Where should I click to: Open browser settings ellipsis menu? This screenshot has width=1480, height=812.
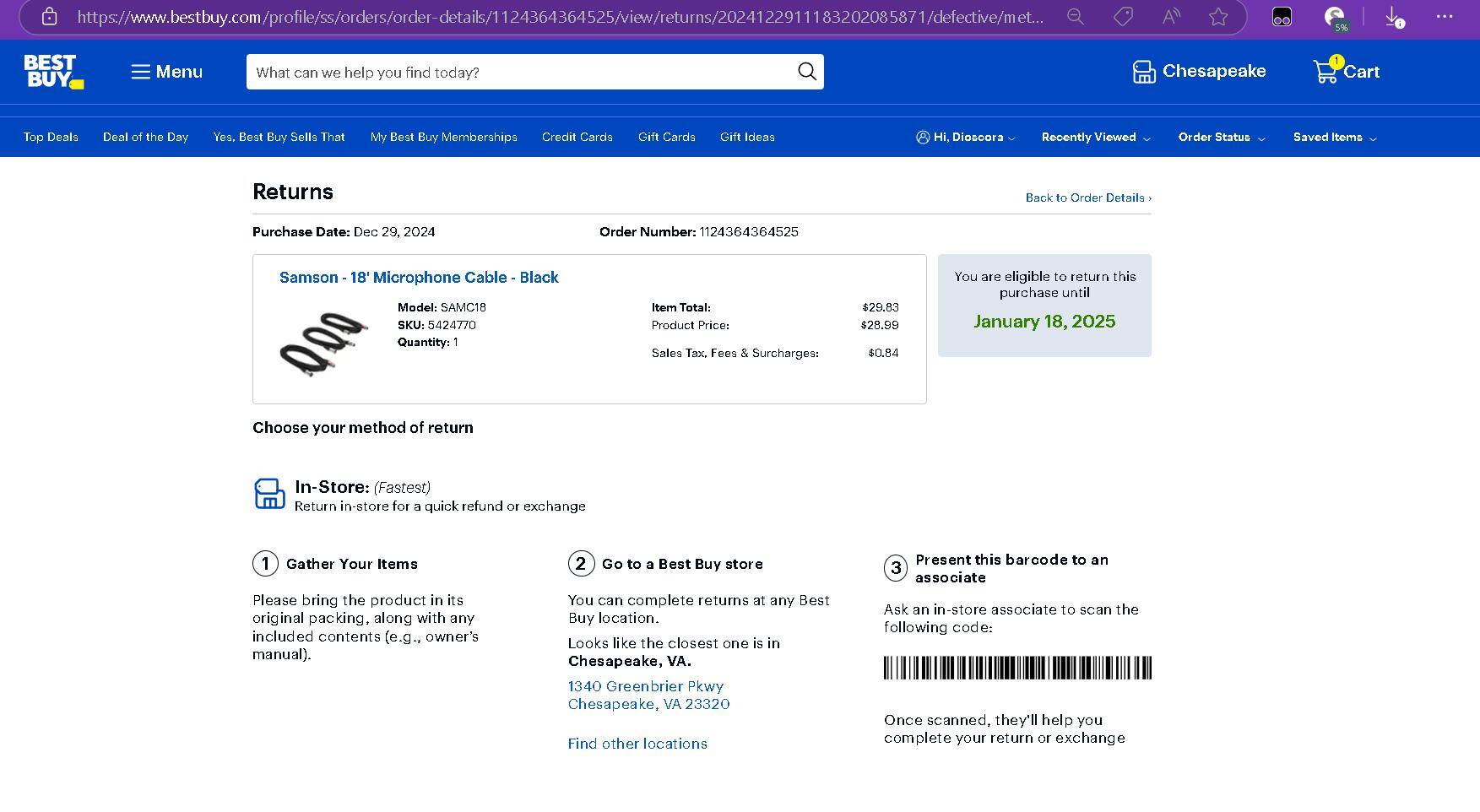point(1445,17)
